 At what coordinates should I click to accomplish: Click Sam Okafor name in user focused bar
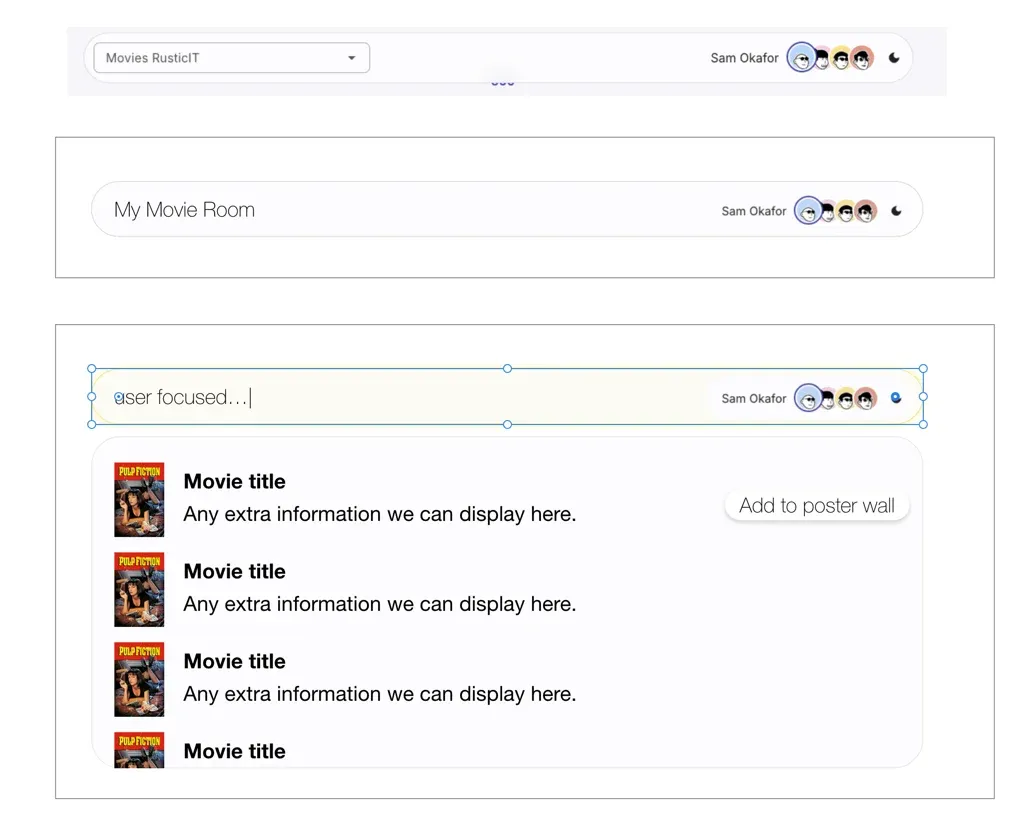point(754,399)
